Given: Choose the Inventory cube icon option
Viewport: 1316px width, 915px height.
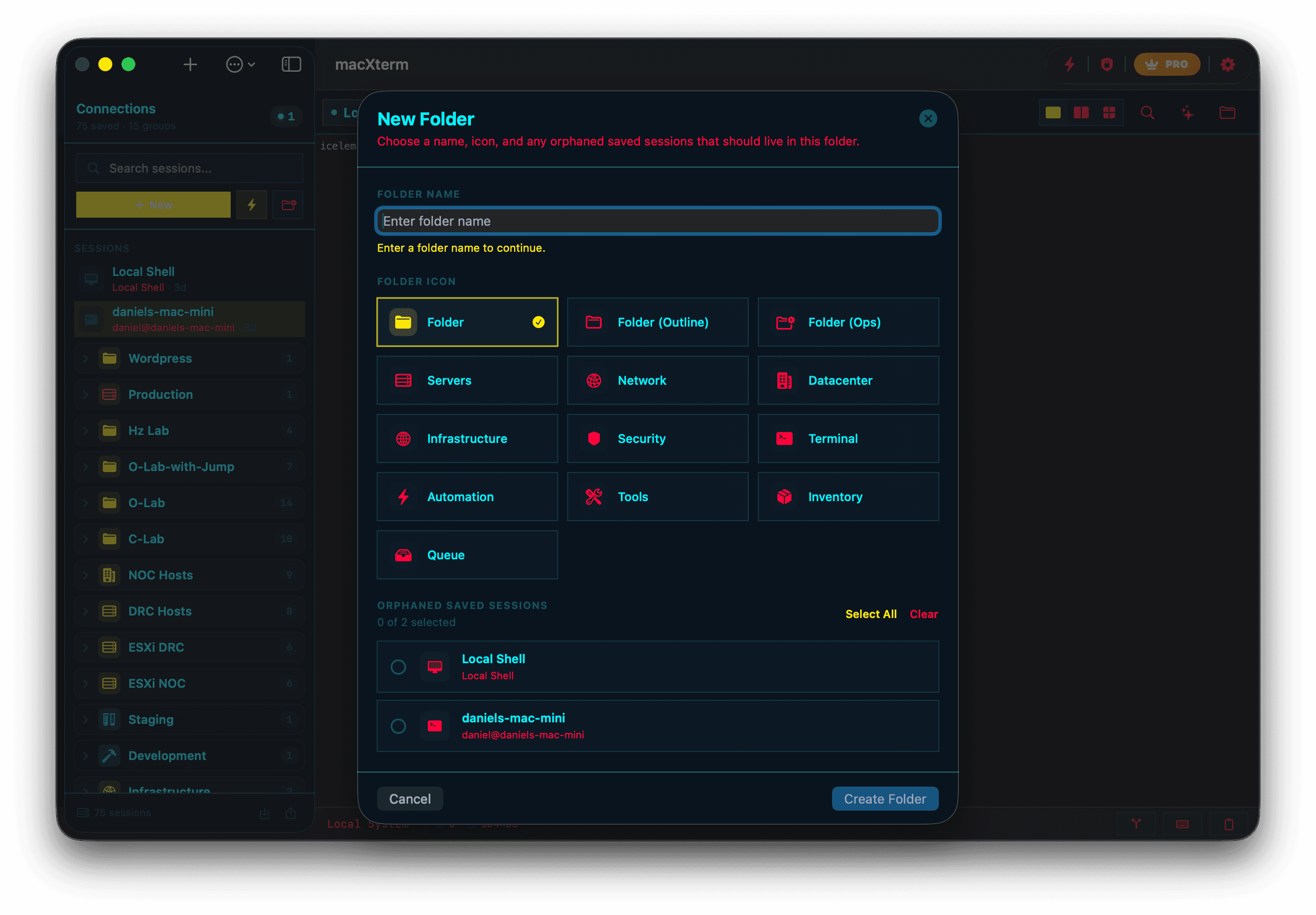Looking at the screenshot, I should (848, 497).
